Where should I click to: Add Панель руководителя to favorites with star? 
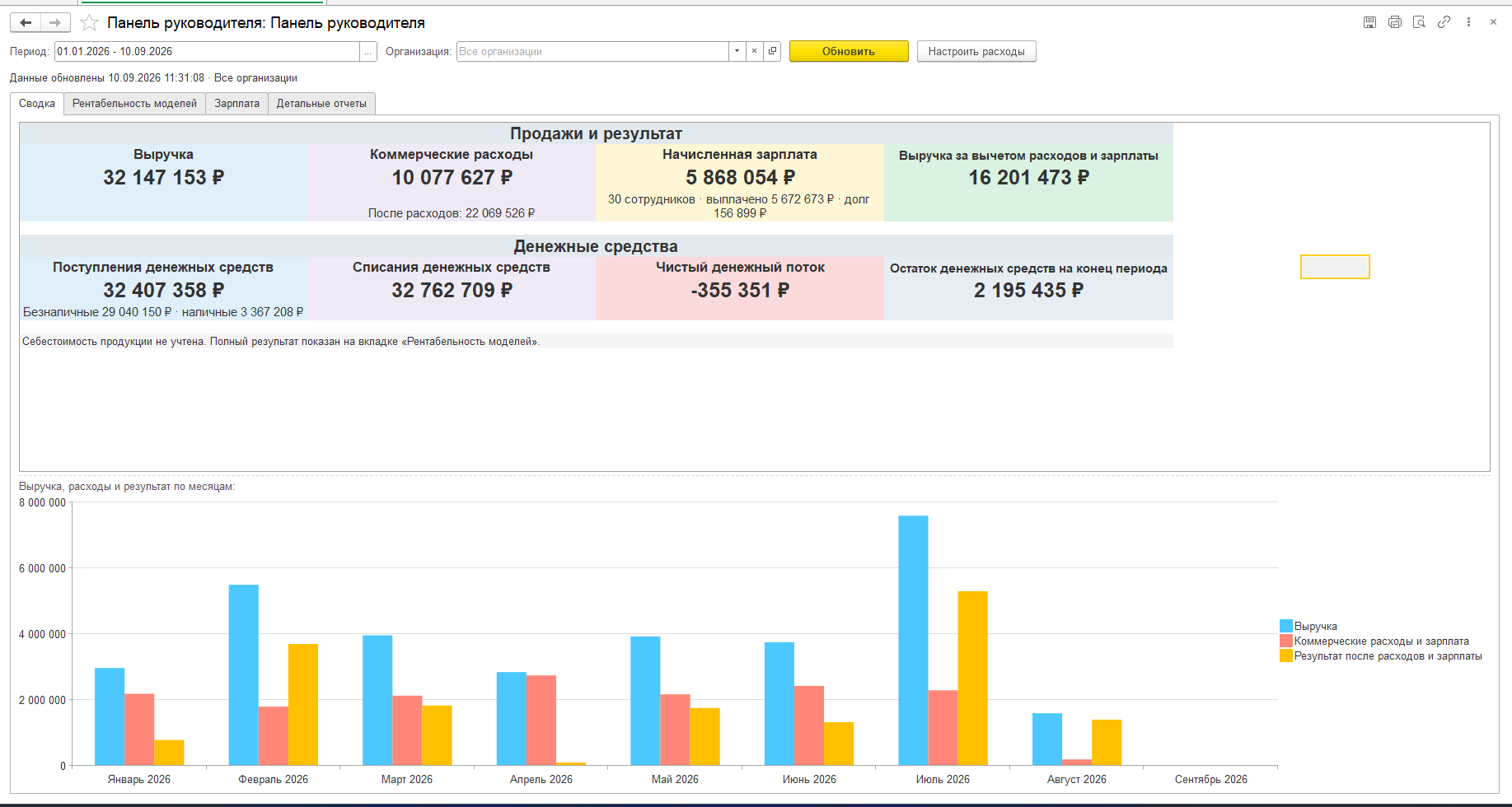pos(90,23)
